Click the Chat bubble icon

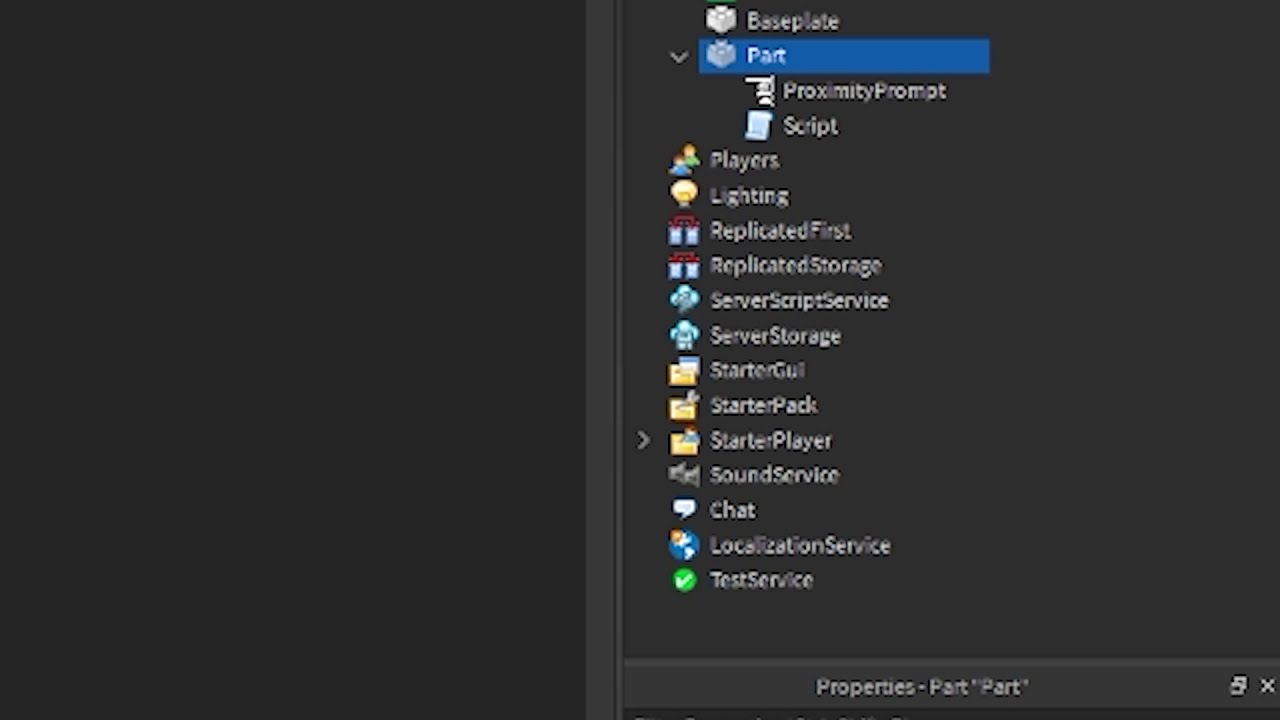[685, 509]
